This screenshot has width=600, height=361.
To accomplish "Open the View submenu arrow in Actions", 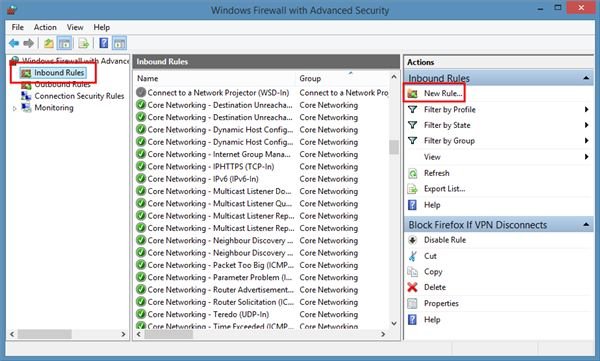I will 586,157.
